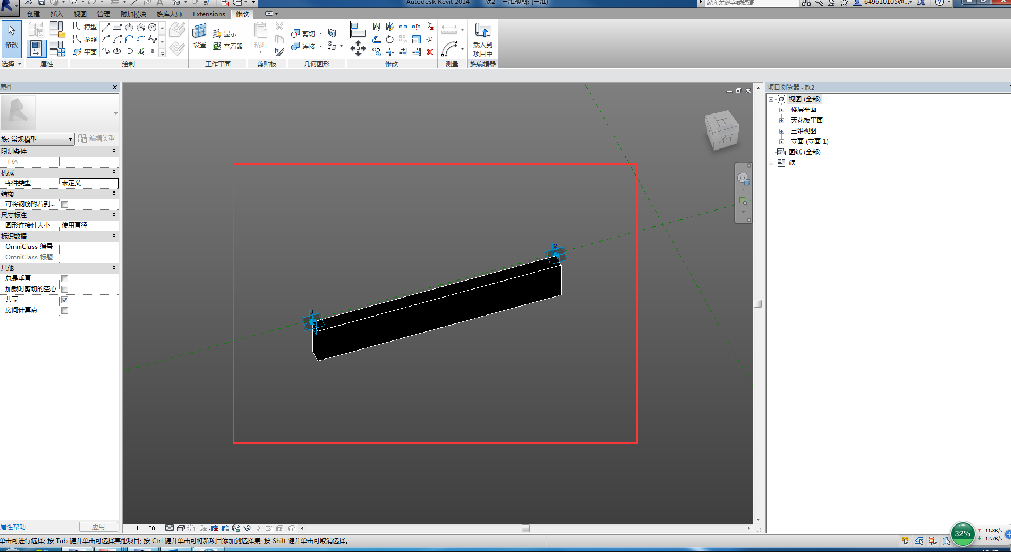Viewport: 1011px width, 552px height.
Task: Open the Revit application menu logo
Action: click(x=8, y=7)
